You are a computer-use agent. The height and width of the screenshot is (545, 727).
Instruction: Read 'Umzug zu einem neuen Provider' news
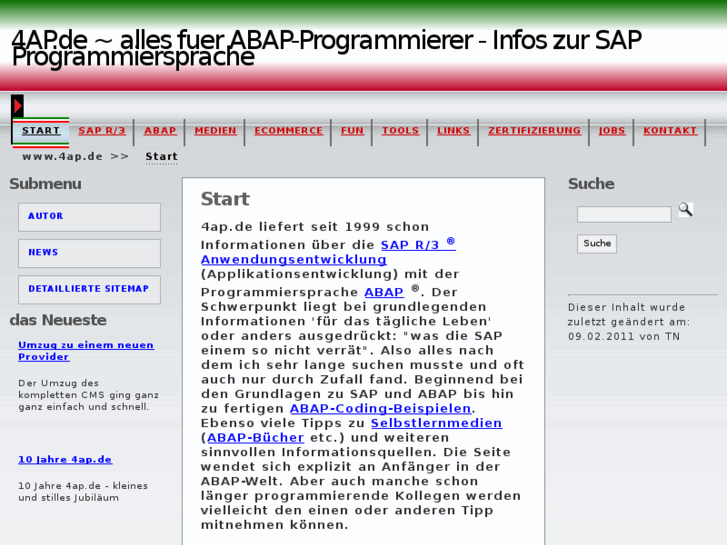[86, 351]
